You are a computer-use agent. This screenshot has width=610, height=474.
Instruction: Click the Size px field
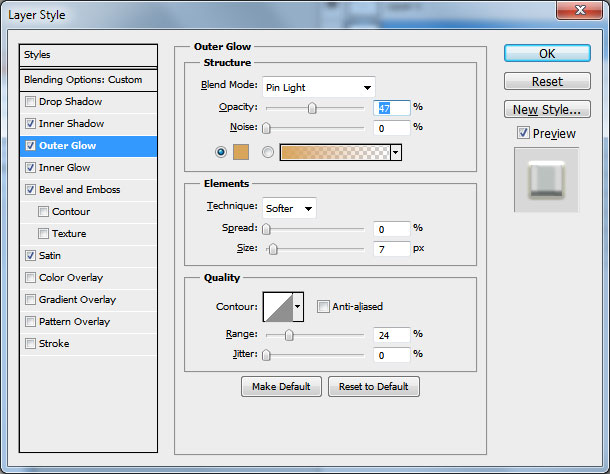click(x=392, y=249)
